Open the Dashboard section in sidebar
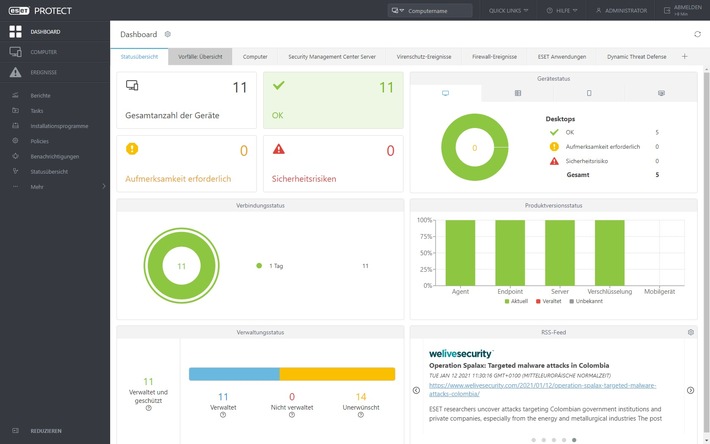Image resolution: width=710 pixels, height=444 pixels. pos(55,32)
